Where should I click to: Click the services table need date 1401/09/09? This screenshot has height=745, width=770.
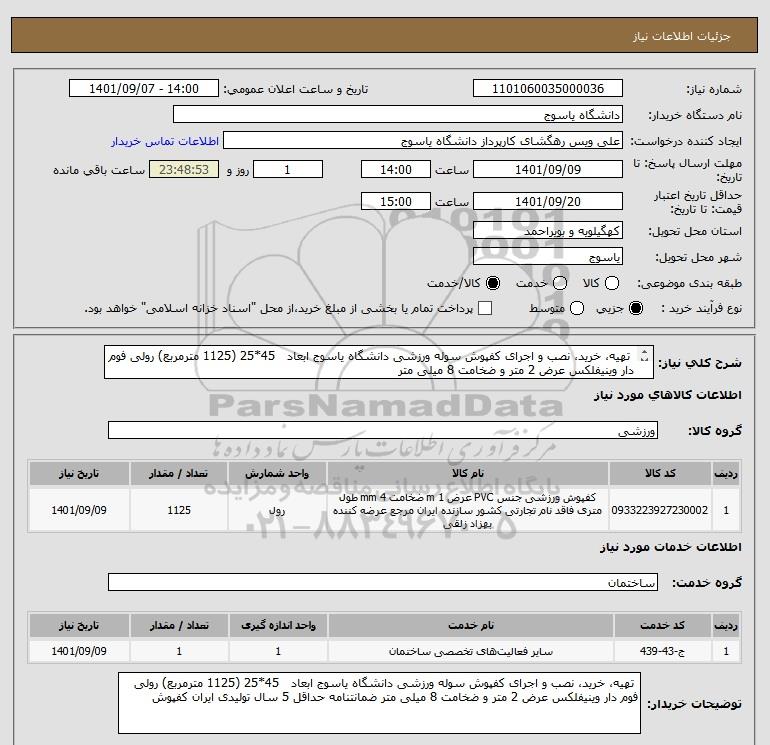click(x=79, y=651)
